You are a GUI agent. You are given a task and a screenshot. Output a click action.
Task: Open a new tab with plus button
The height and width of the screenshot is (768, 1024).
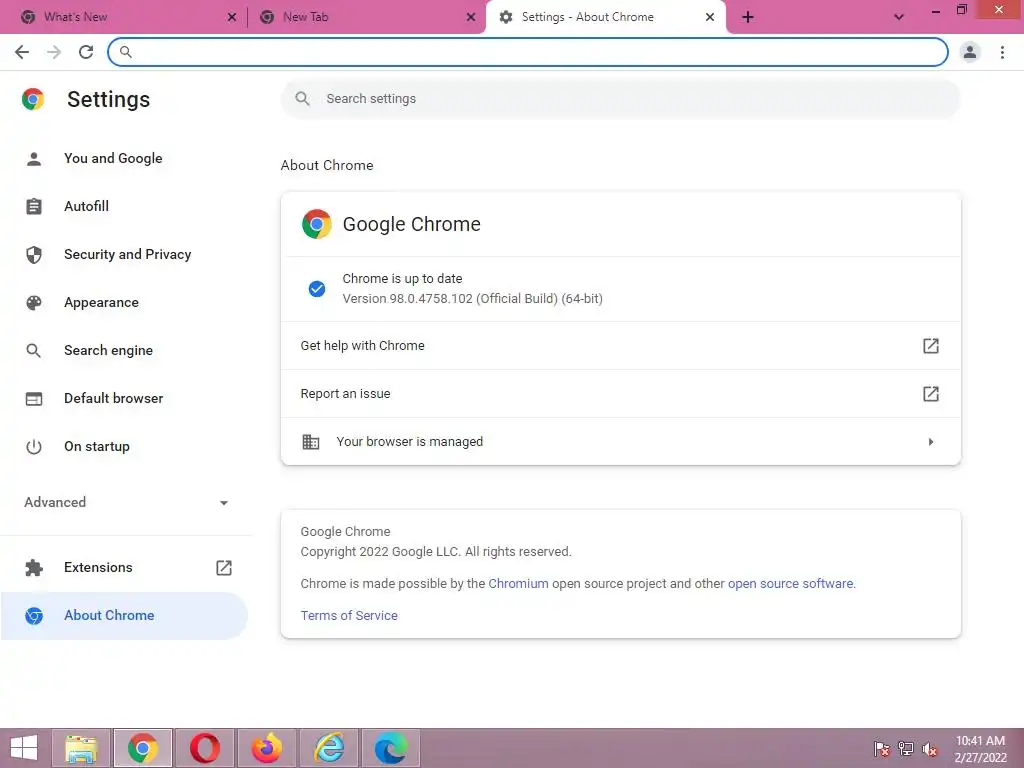(x=748, y=17)
